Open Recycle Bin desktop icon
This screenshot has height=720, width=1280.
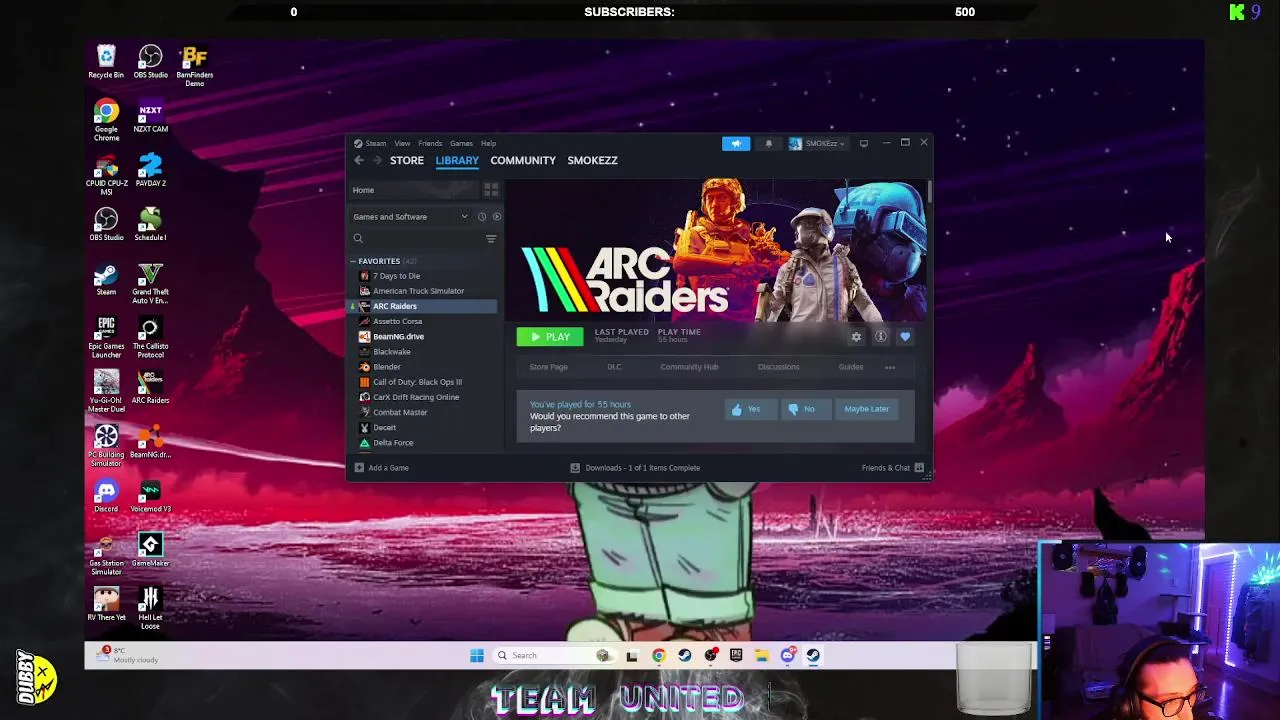[106, 62]
